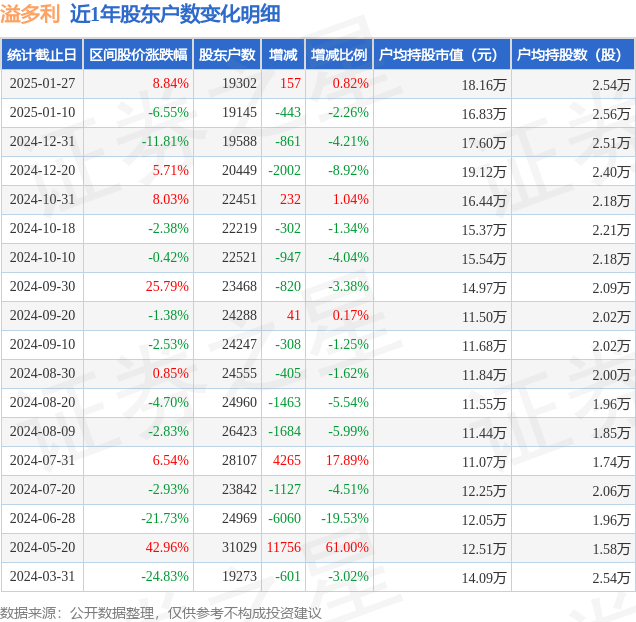636x622 pixels.
Task: Click the change value -6060
Action: point(284,519)
